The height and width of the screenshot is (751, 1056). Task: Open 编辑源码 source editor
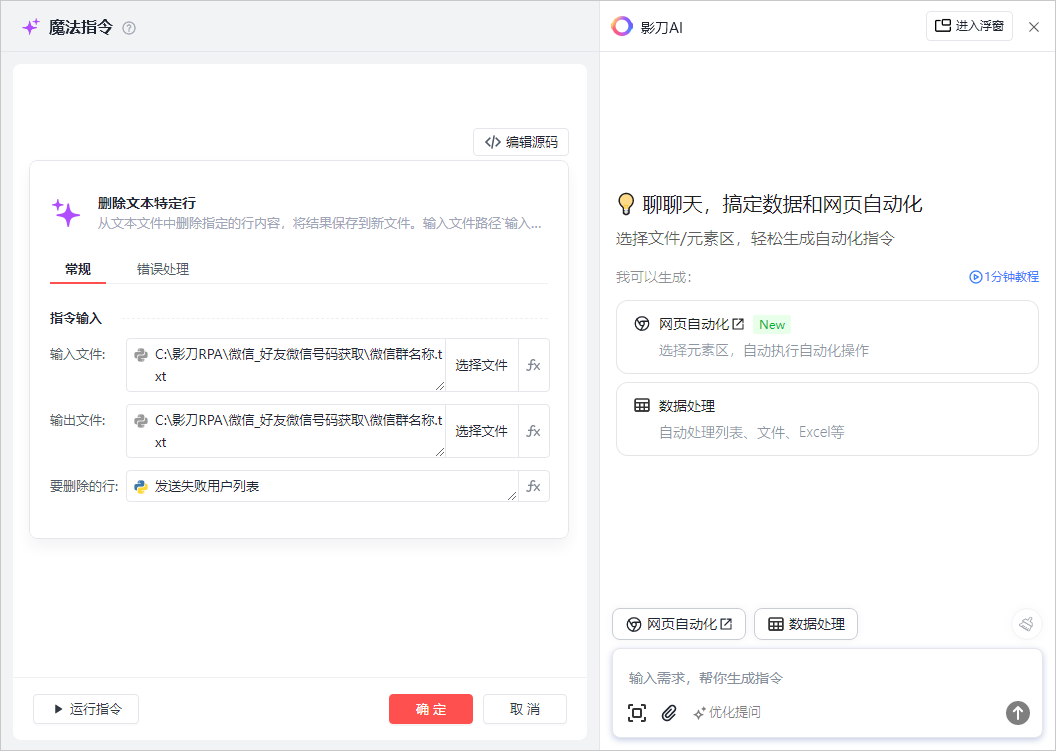pyautogui.click(x=521, y=142)
